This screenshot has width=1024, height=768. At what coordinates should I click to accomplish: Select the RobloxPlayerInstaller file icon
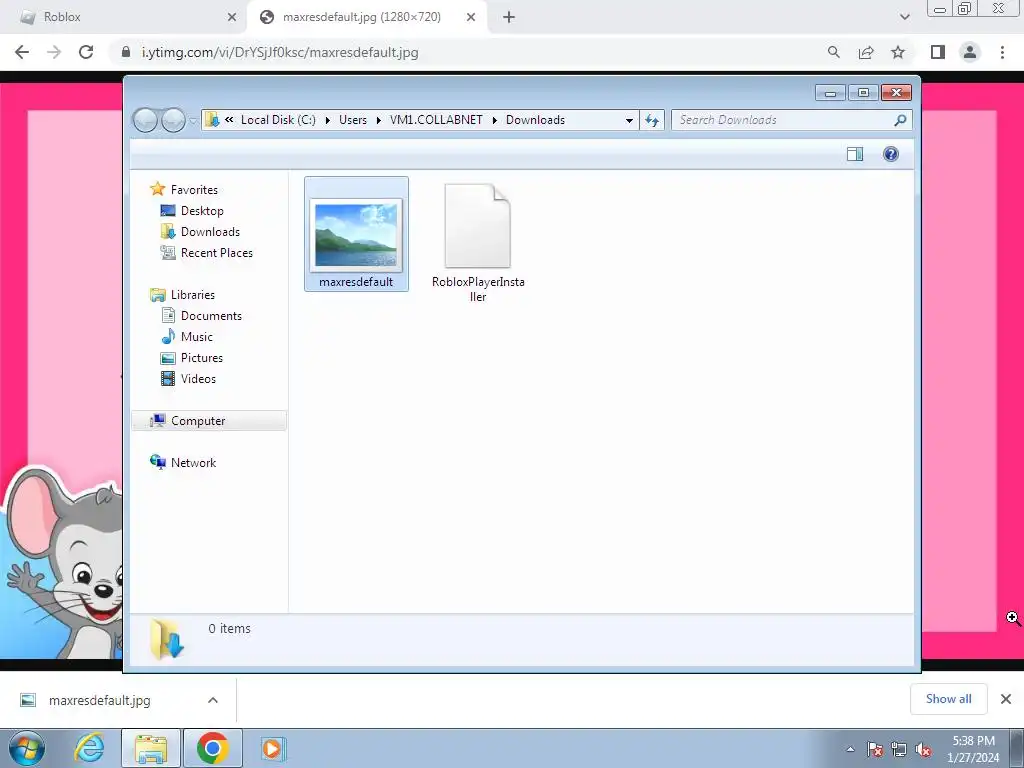[477, 226]
